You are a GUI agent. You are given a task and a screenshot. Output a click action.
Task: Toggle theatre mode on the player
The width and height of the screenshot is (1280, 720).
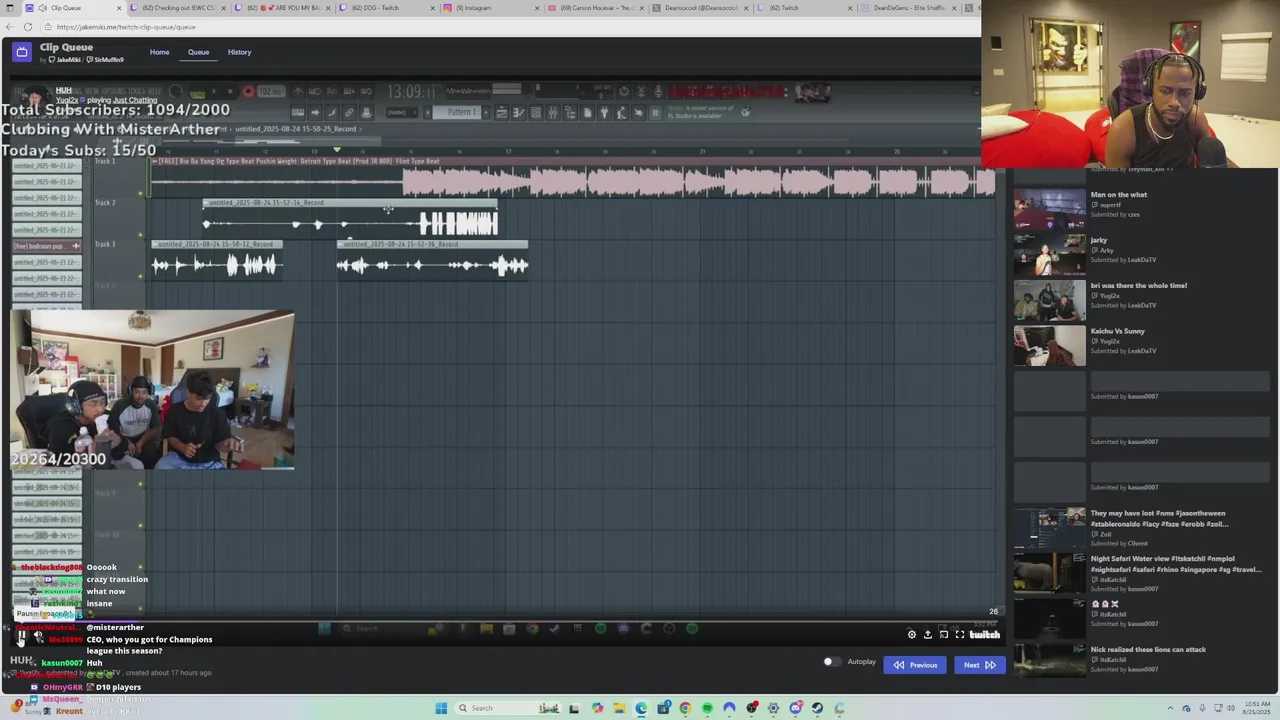(x=943, y=635)
